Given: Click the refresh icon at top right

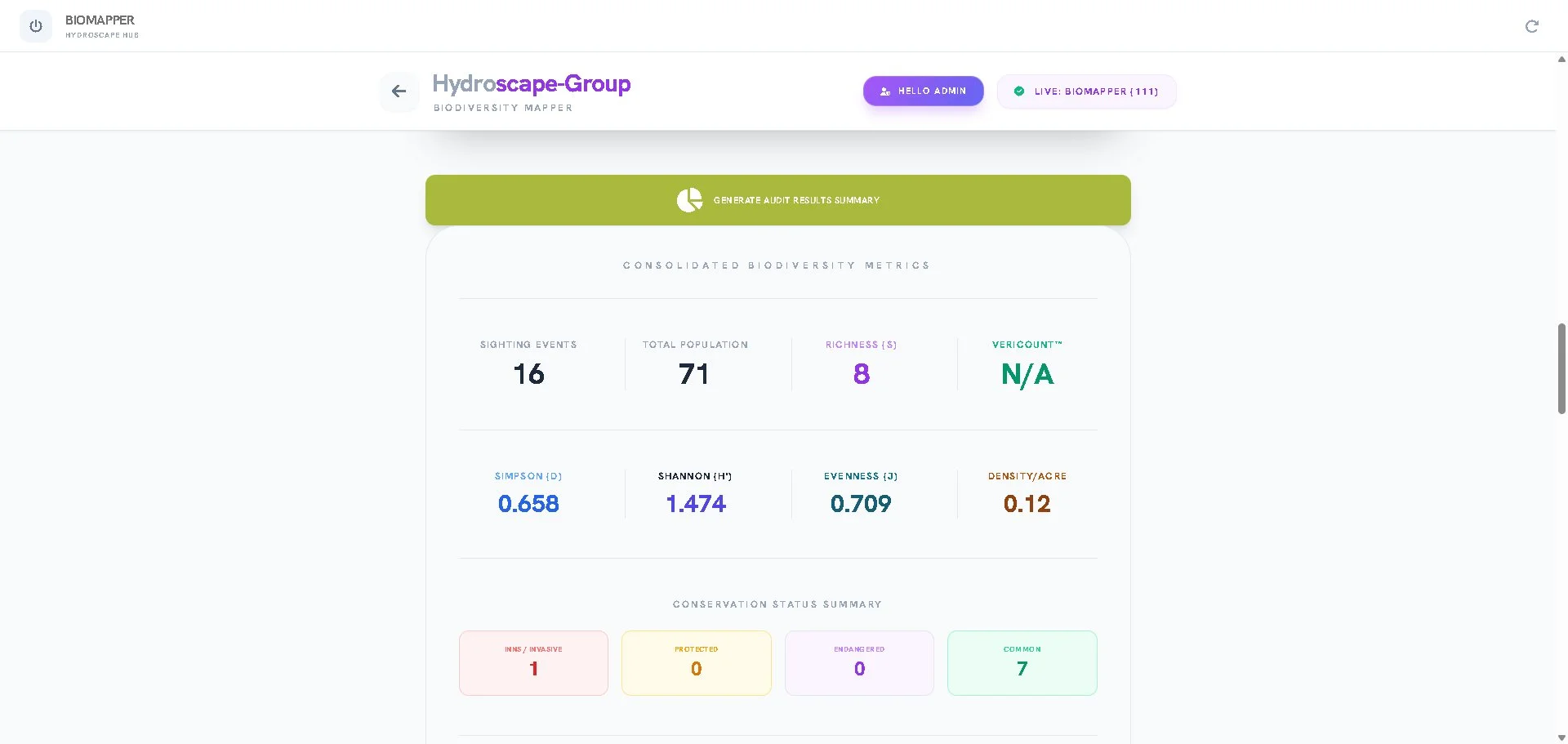Looking at the screenshot, I should (x=1531, y=26).
